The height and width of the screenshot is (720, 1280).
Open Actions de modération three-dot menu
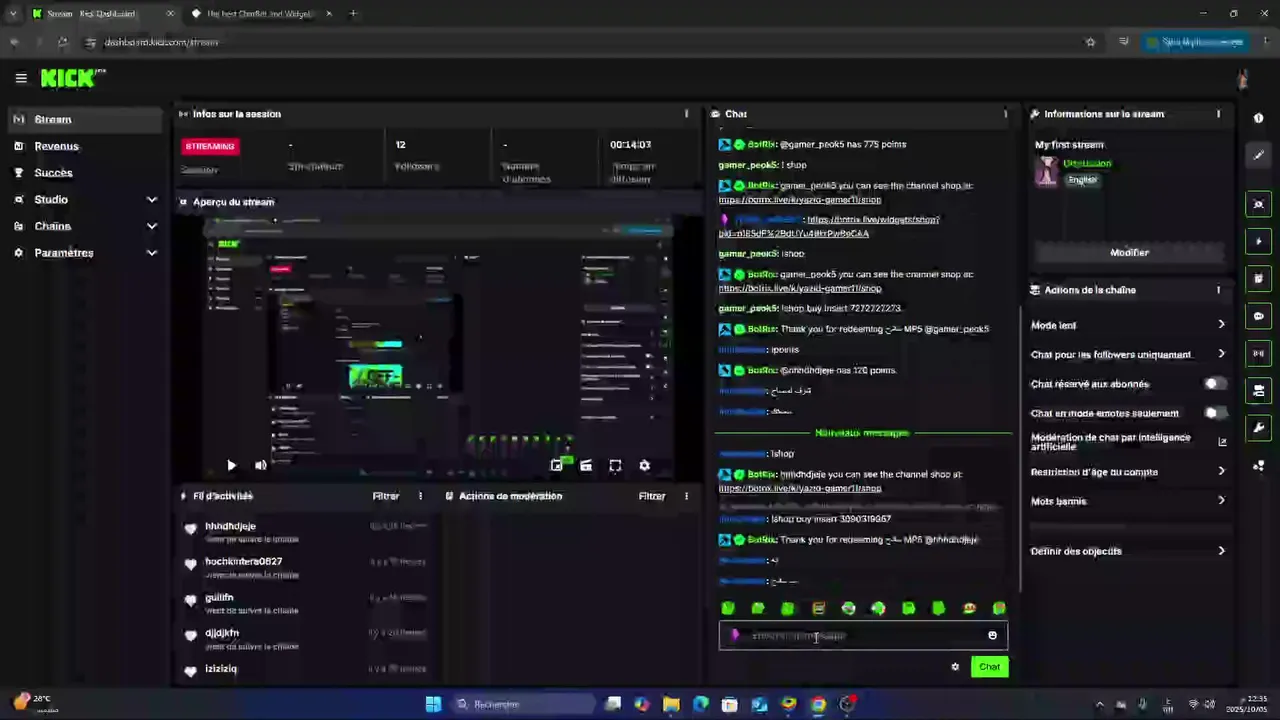686,496
